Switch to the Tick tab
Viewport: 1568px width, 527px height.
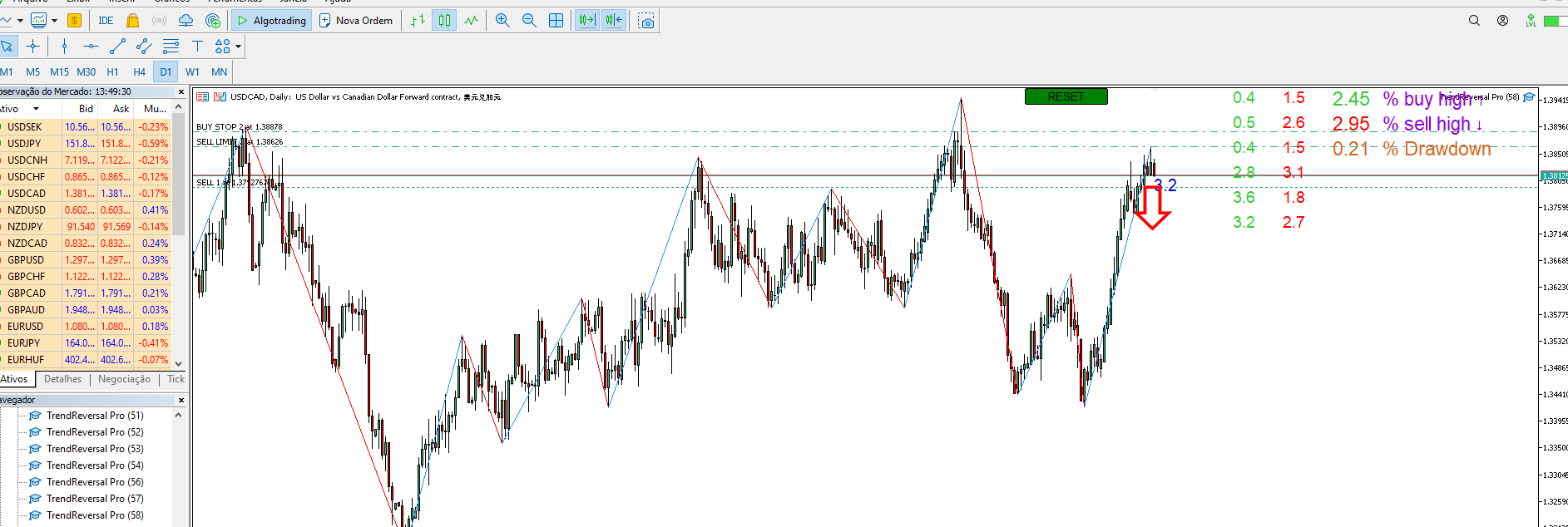176,379
